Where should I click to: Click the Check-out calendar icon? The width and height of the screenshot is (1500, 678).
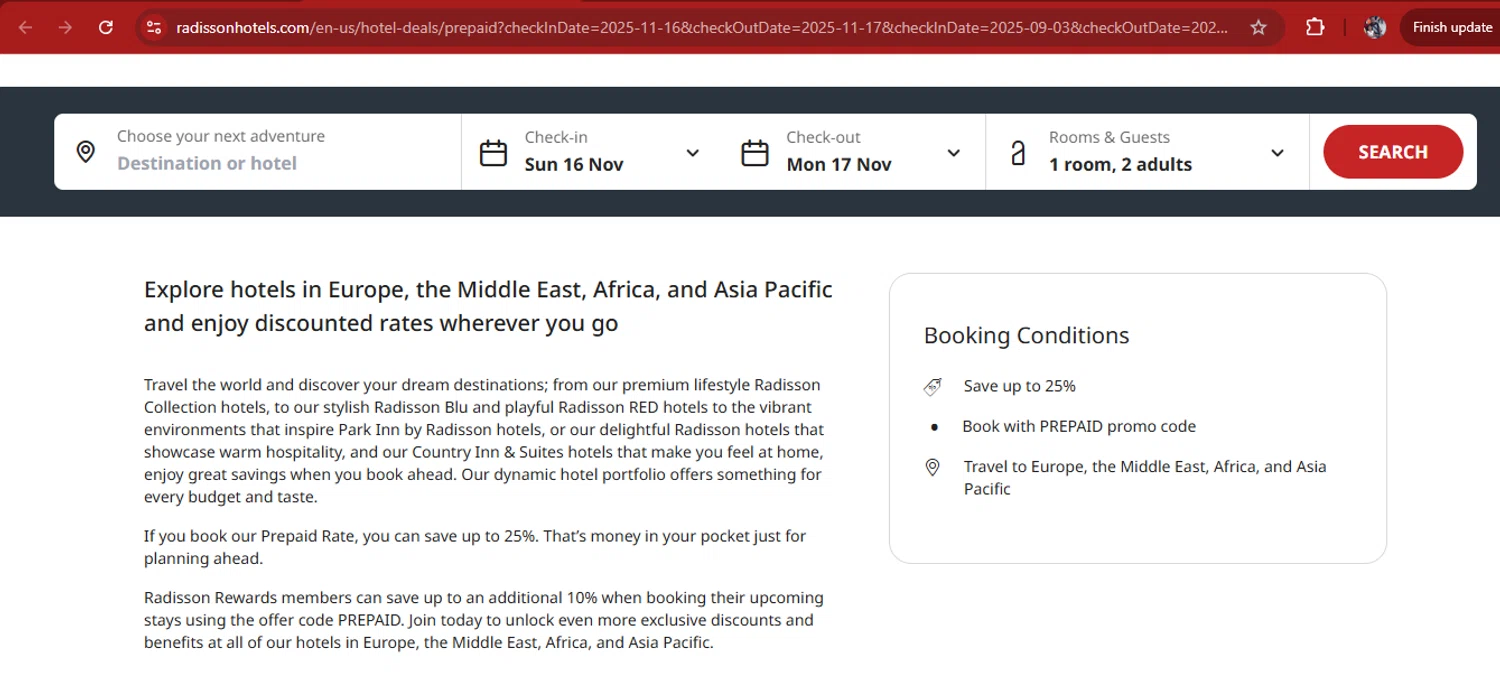click(755, 153)
